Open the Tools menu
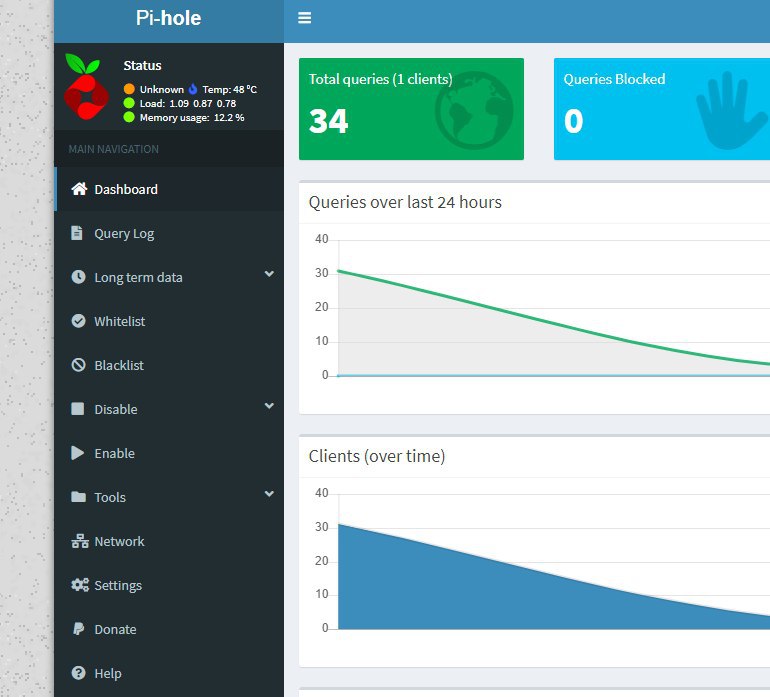The width and height of the screenshot is (770, 697). 169,497
